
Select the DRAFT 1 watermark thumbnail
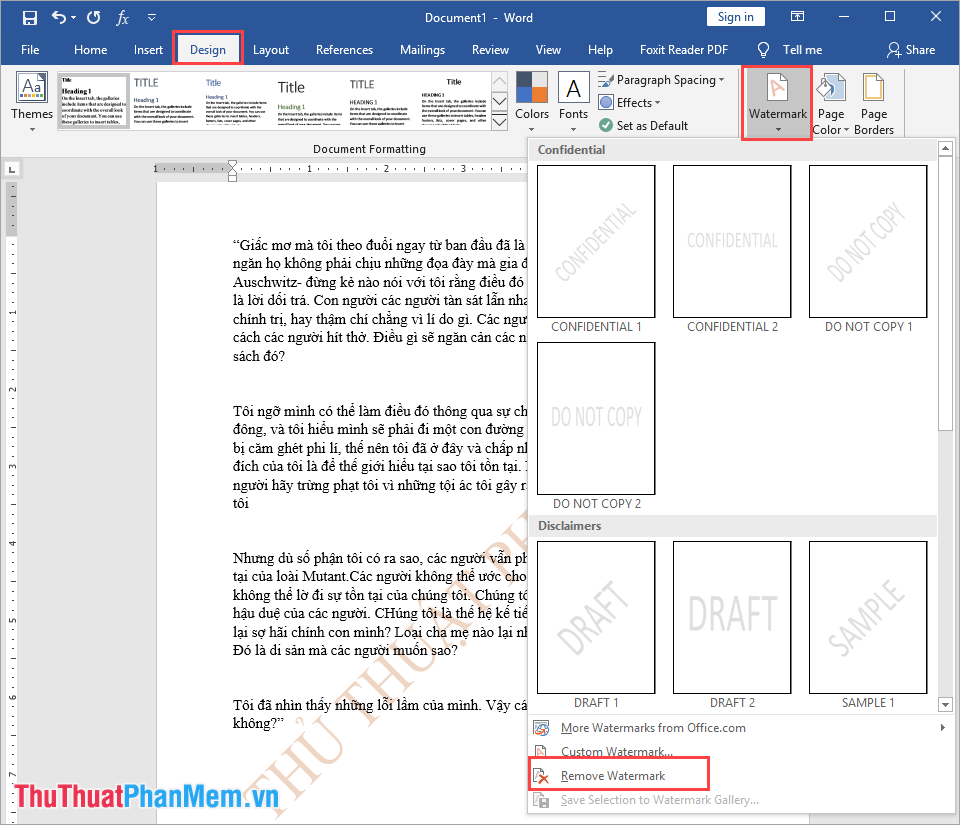pos(595,617)
